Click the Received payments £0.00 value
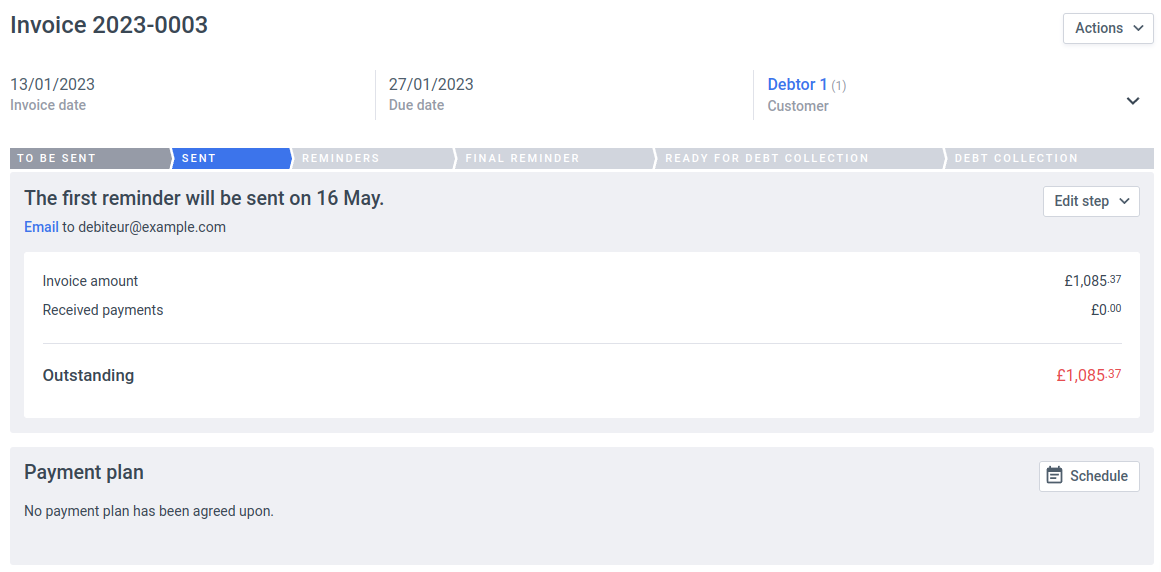This screenshot has width=1161, height=572. 1105,310
